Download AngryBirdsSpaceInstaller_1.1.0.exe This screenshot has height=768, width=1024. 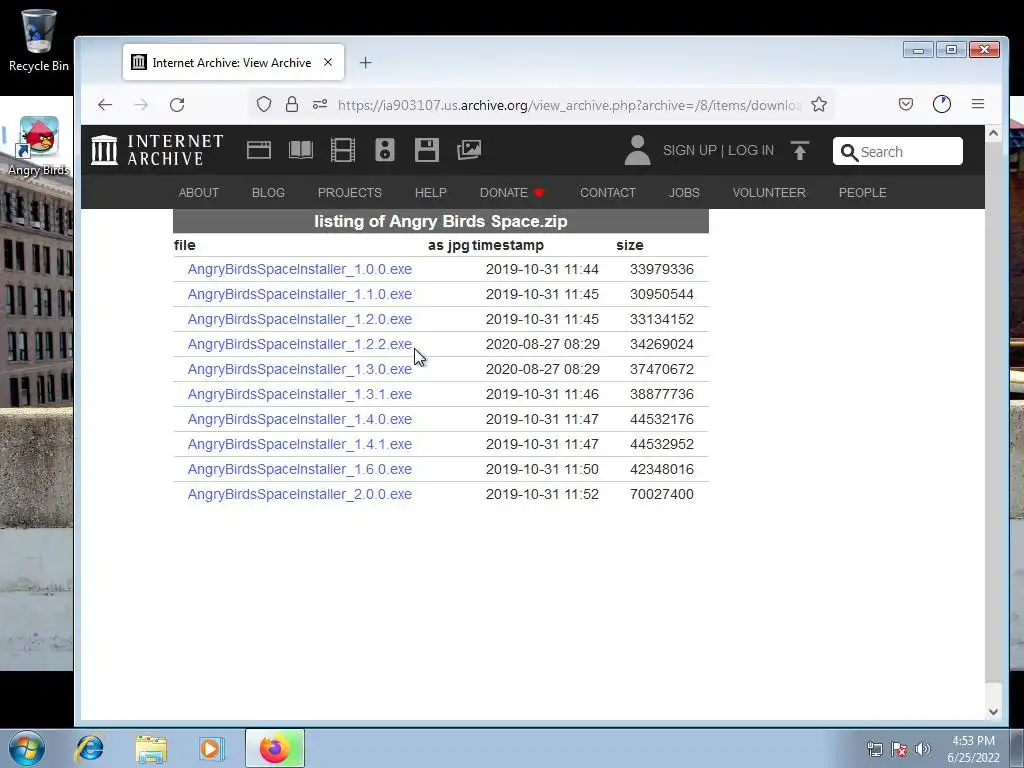300,294
